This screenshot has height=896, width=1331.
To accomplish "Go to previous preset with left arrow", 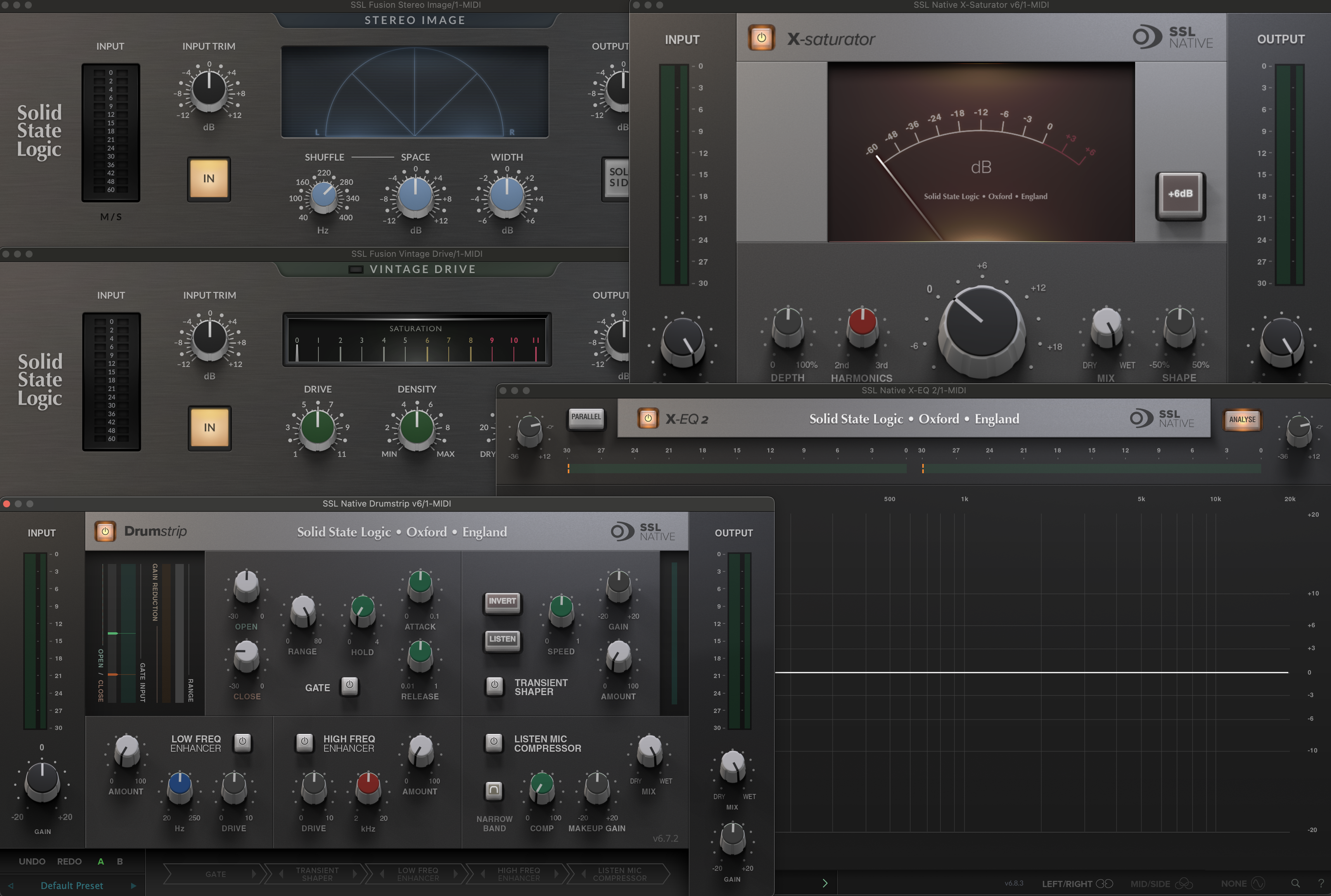I will click(x=10, y=886).
